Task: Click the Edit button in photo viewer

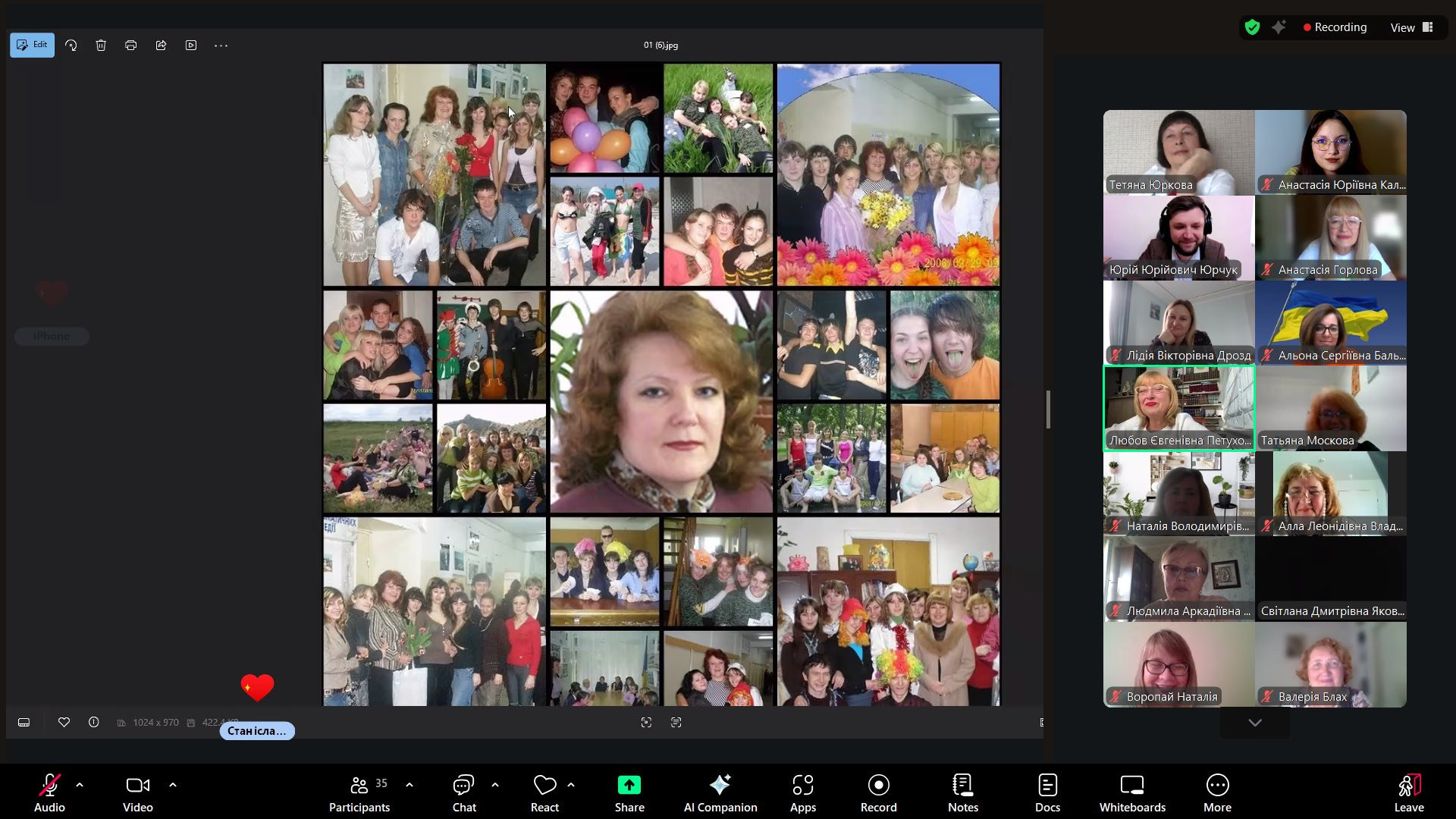Action: click(x=32, y=45)
